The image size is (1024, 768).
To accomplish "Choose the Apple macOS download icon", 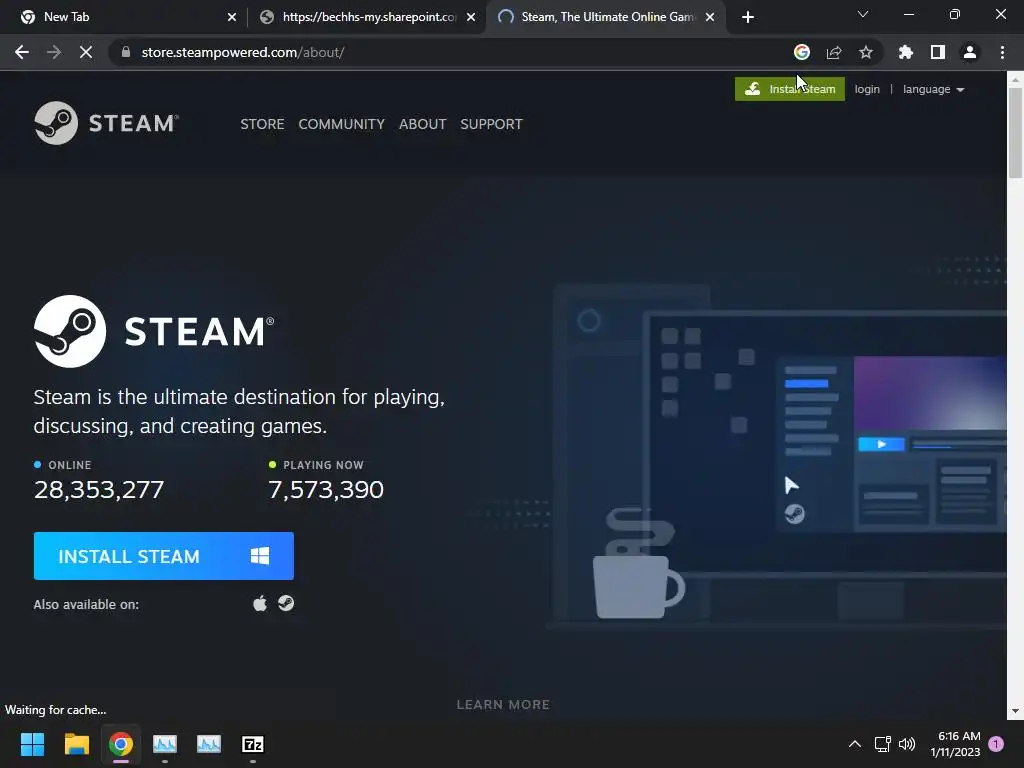I will click(x=260, y=603).
